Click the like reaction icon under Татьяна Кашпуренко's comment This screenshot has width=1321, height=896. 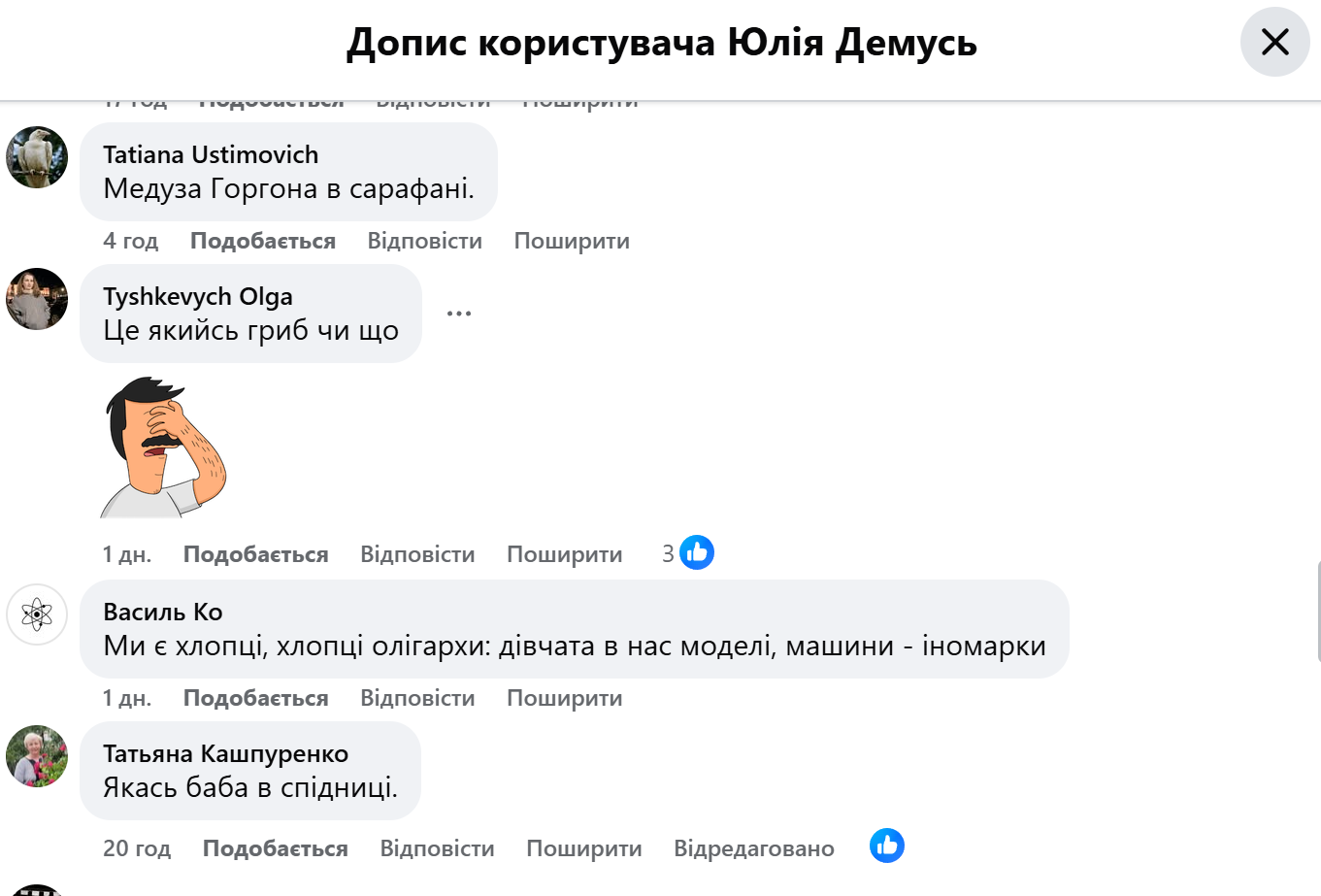(886, 846)
